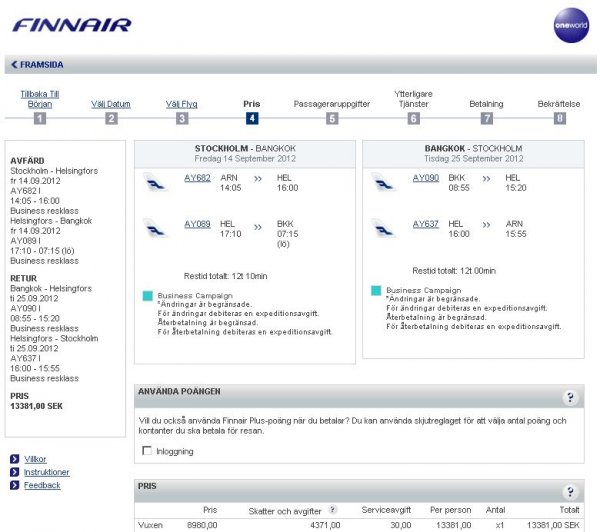Click the double arrow between ARN and HEL
Image resolution: width=600 pixels, height=532 pixels.
258,183
